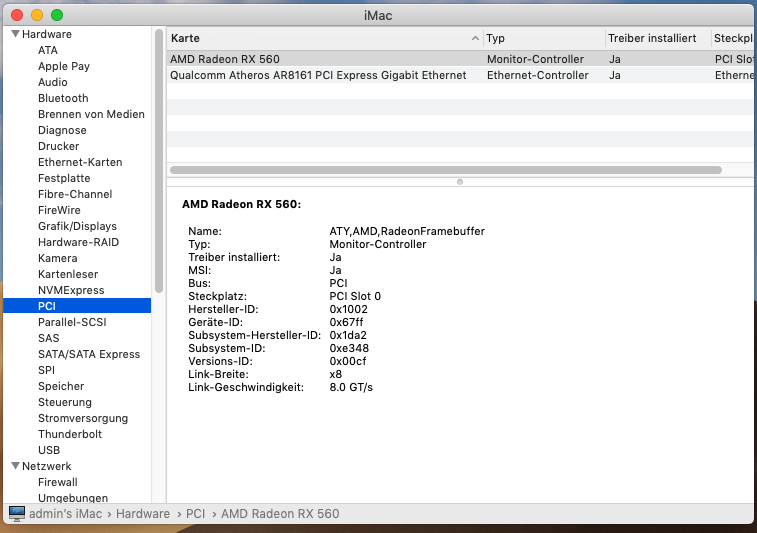Grab the split-pane divider handle dot

point(460,182)
